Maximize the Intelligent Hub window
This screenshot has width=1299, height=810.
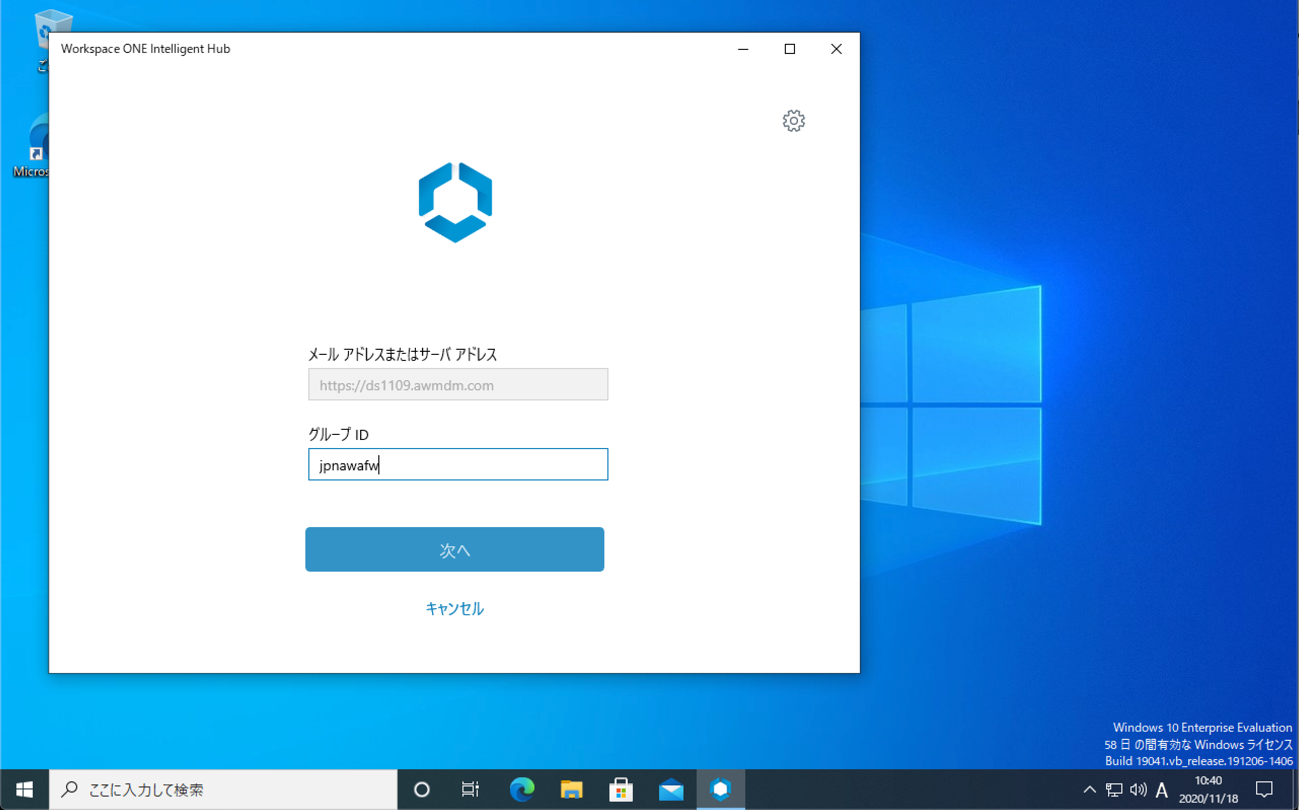click(790, 49)
